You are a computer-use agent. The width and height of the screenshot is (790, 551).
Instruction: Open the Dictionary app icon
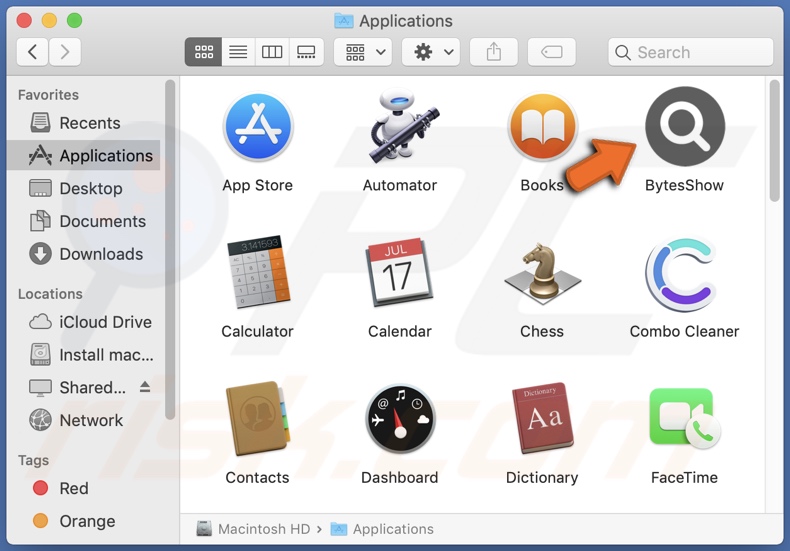pos(543,418)
